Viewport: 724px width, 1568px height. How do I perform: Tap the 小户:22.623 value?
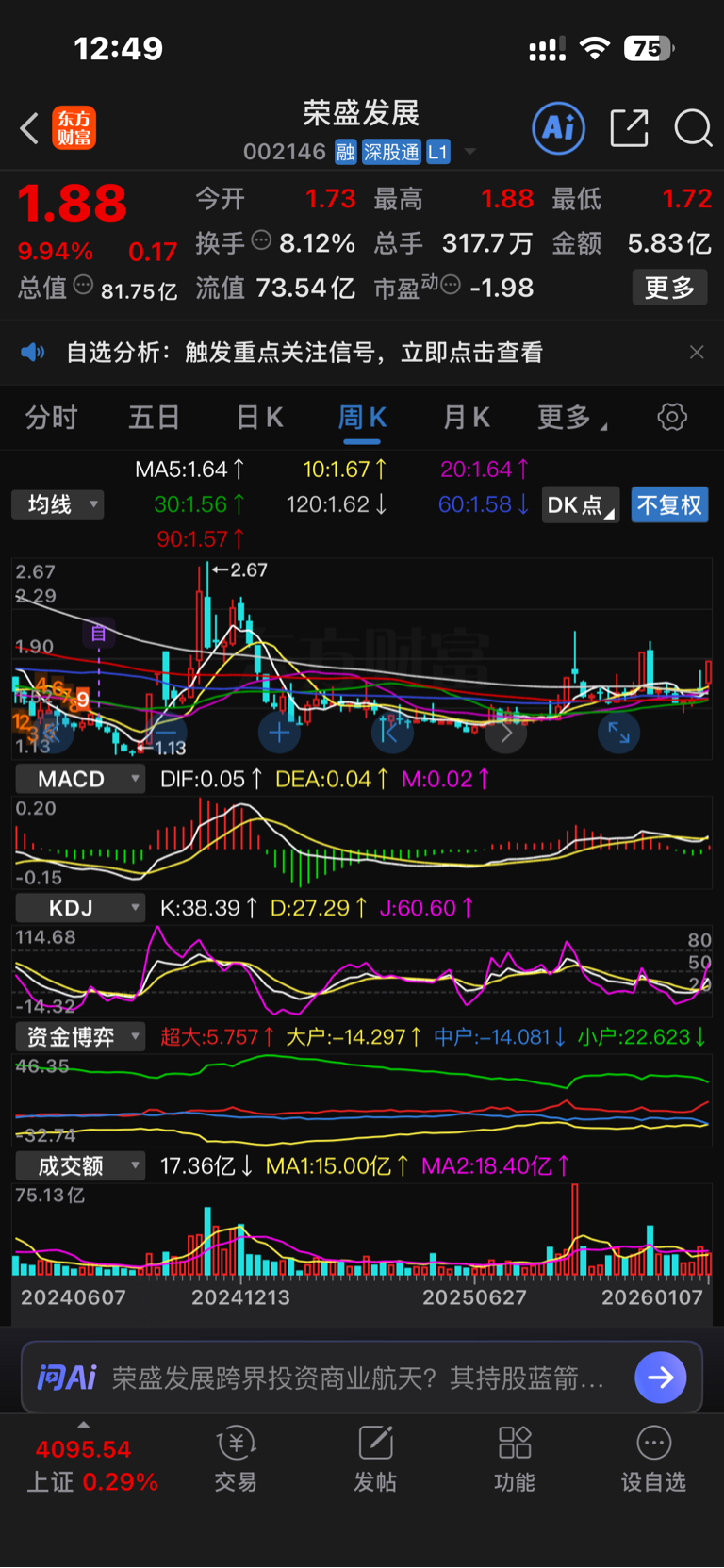click(643, 1037)
